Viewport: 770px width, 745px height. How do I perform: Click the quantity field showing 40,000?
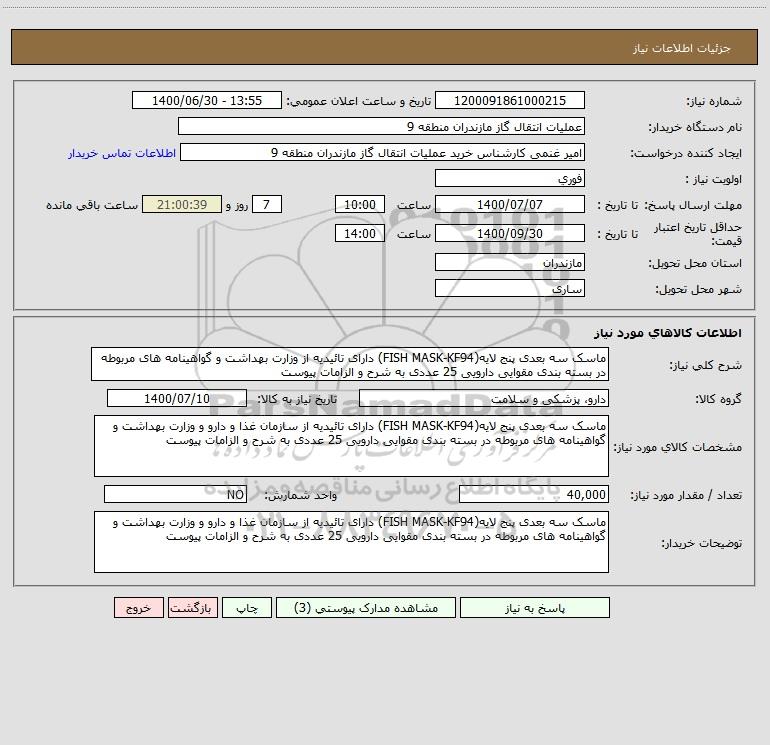click(x=534, y=494)
